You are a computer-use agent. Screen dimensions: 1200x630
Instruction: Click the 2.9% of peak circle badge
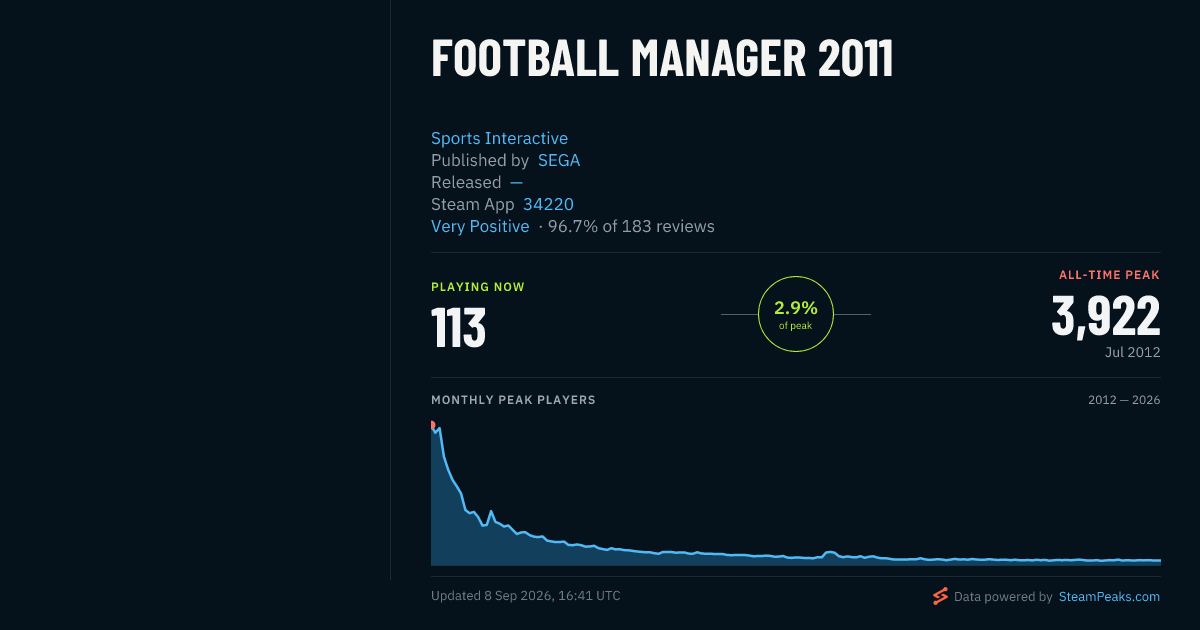click(796, 314)
